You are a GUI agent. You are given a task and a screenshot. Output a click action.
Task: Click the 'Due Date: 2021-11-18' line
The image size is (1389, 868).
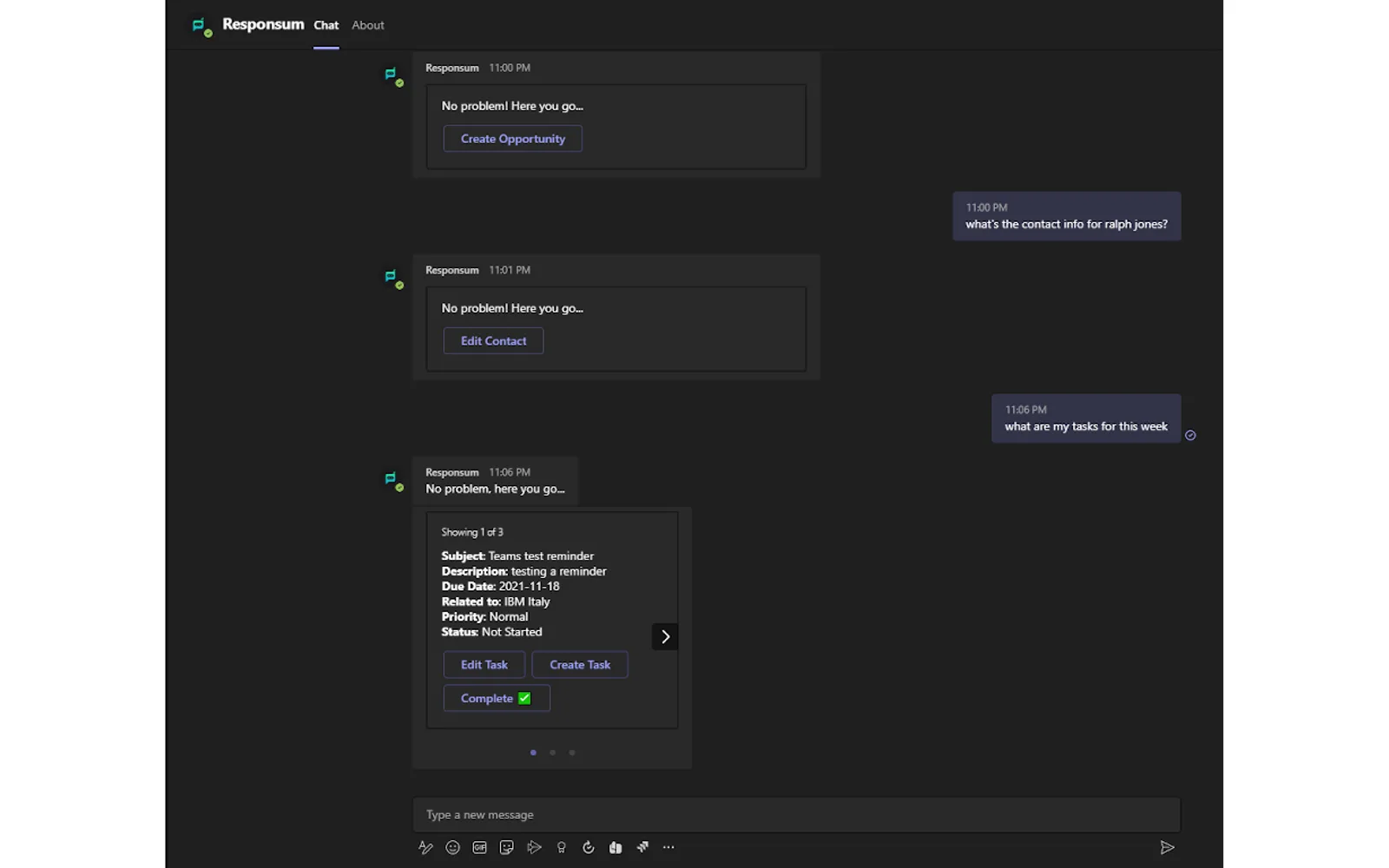[500, 587]
